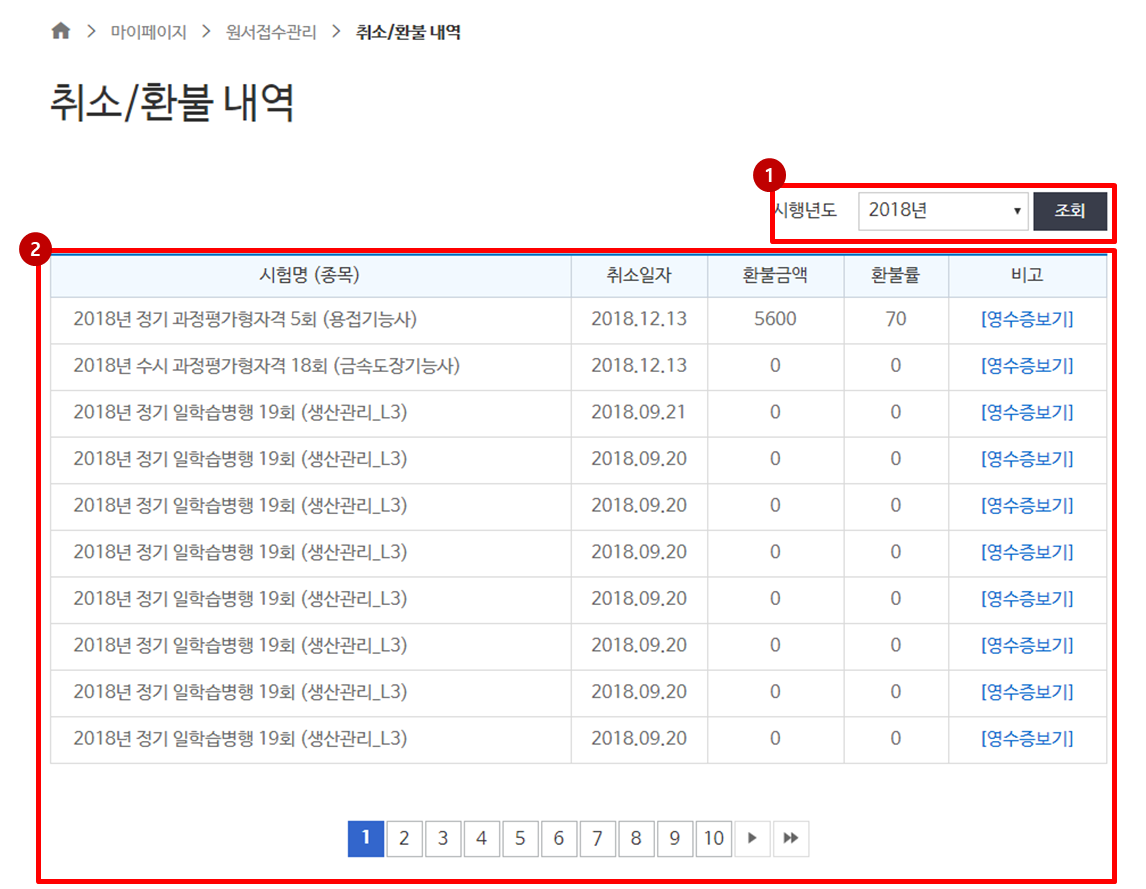Screen dimensions: 1146x889
Task: Open the 시행년도 2018년 dropdown
Action: [x=943, y=211]
